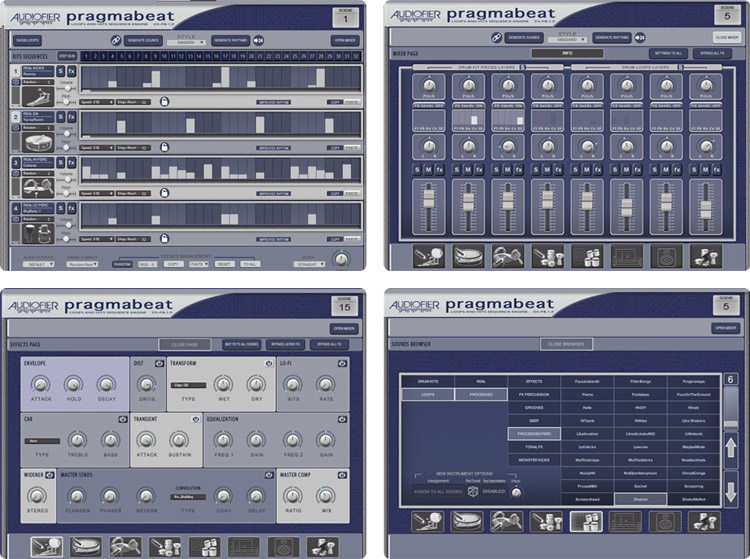Open the Random Real dropdown in bottom bar
Image resolution: width=750 pixels, height=559 pixels.
point(82,264)
